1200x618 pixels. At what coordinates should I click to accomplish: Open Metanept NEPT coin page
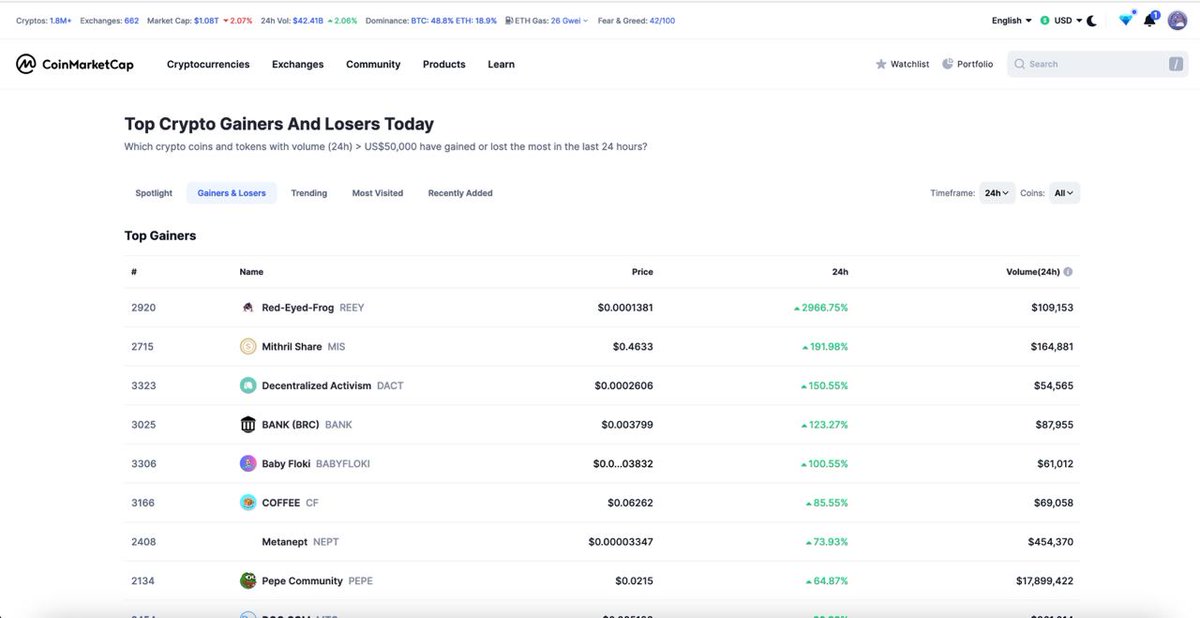(300, 542)
